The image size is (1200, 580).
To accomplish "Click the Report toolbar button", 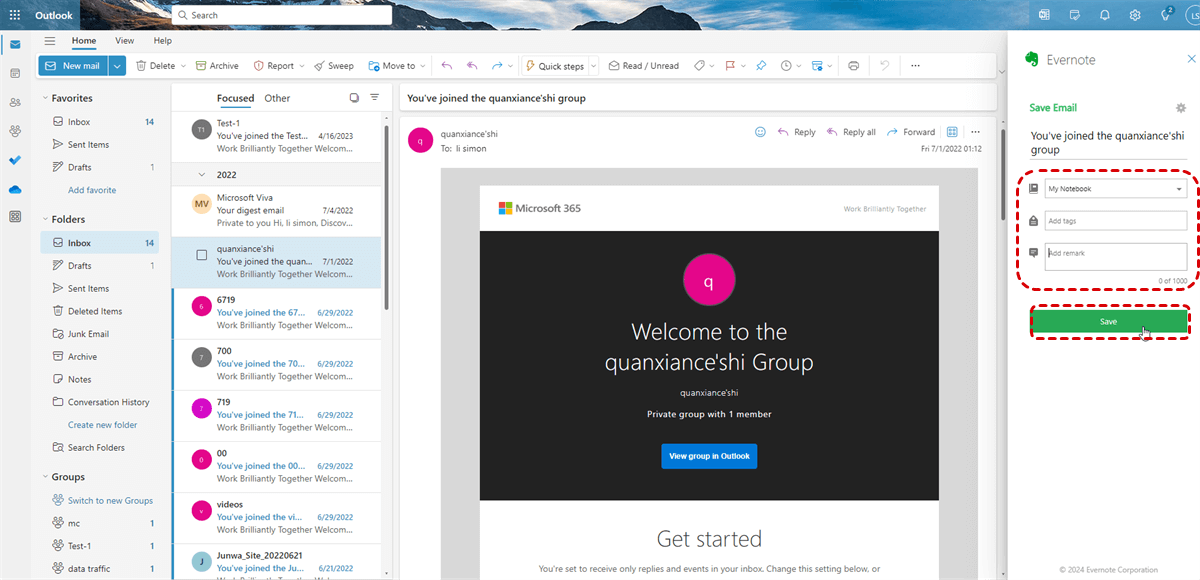I will click(x=273, y=66).
